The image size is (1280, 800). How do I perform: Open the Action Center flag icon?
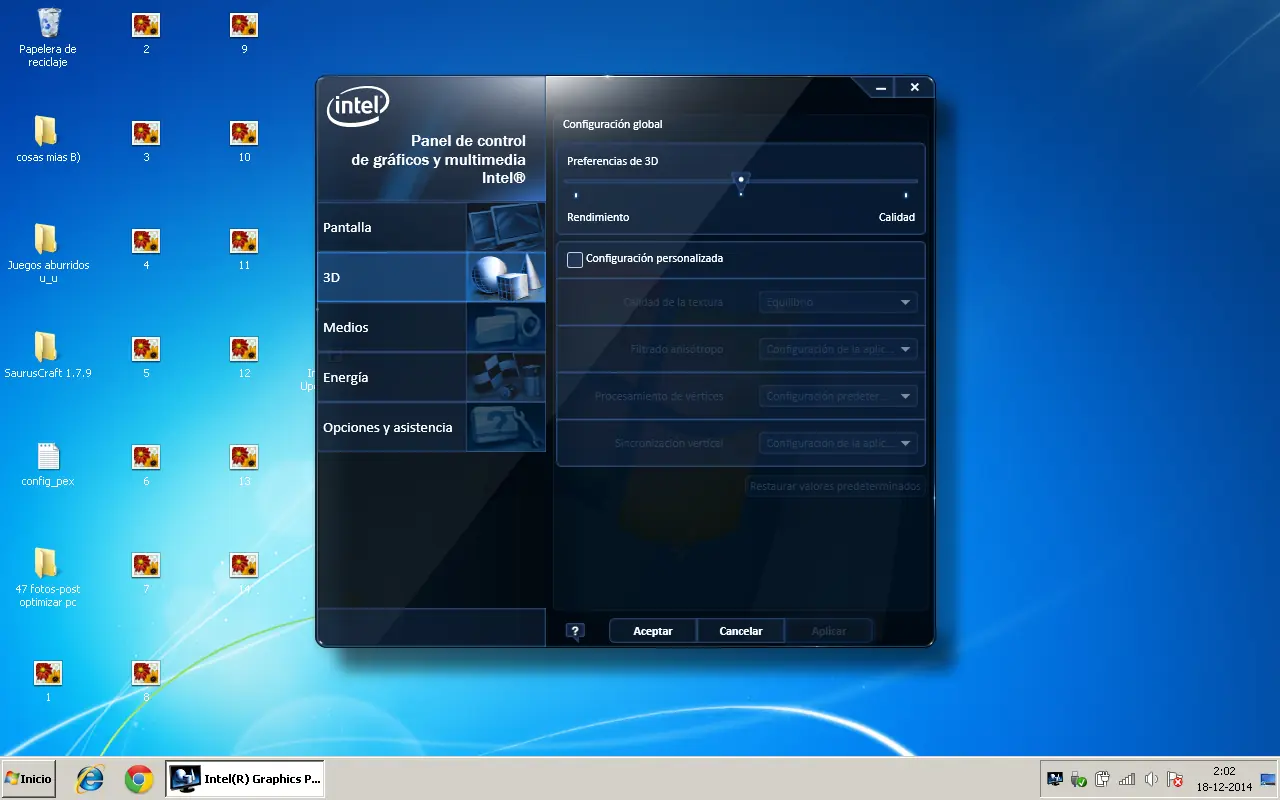[1175, 779]
